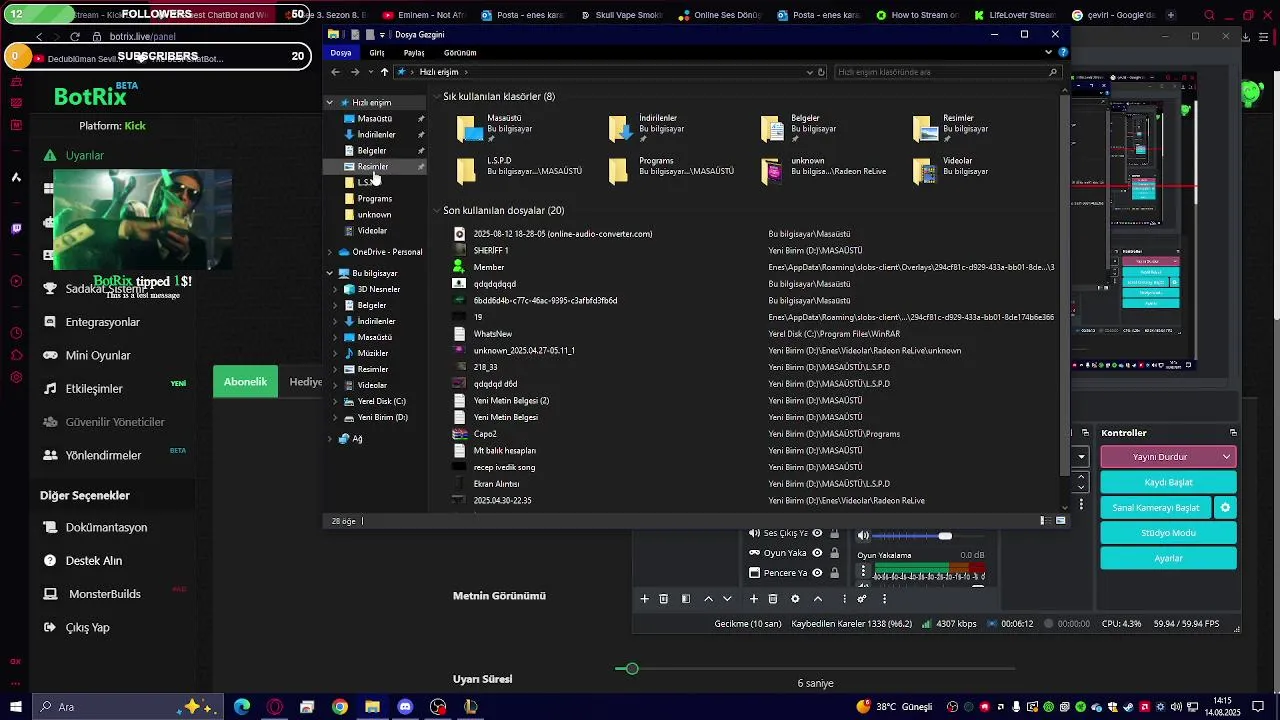Screen dimensions: 1280x720
Task: Open unknown Radeon ReLive folder icon
Action: click(772, 171)
